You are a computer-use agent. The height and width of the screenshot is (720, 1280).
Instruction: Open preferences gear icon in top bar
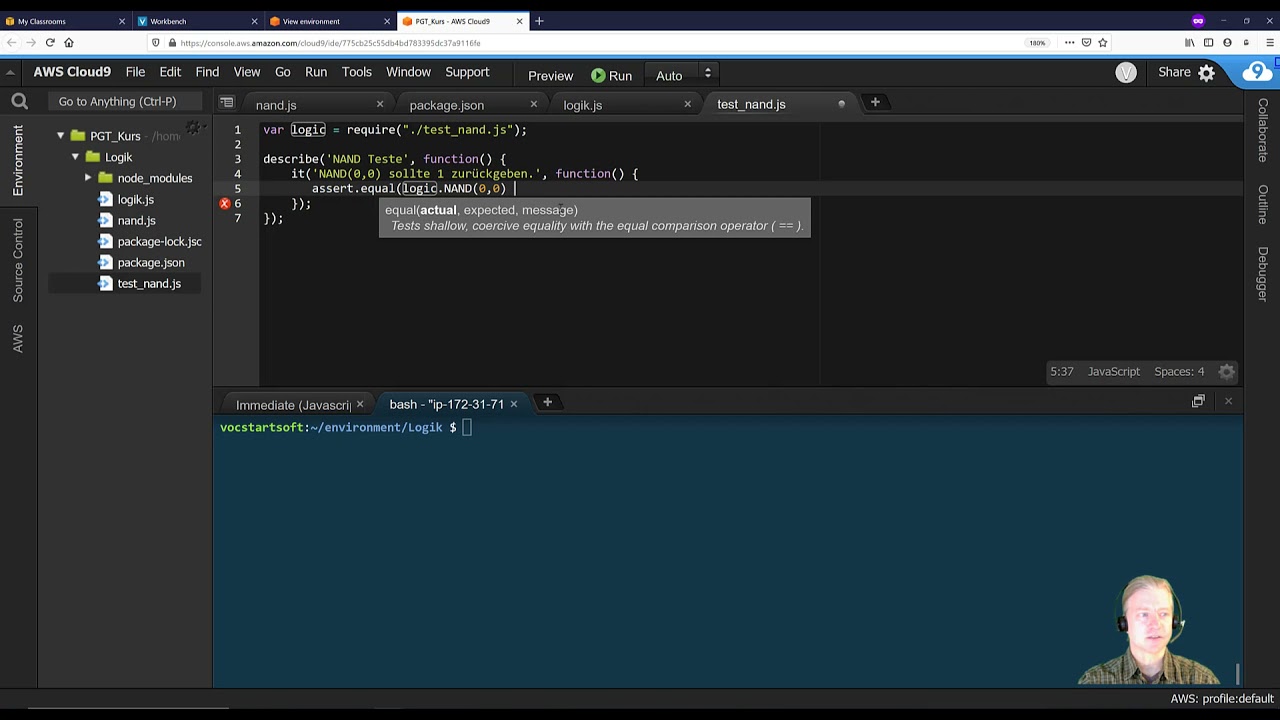[1207, 73]
